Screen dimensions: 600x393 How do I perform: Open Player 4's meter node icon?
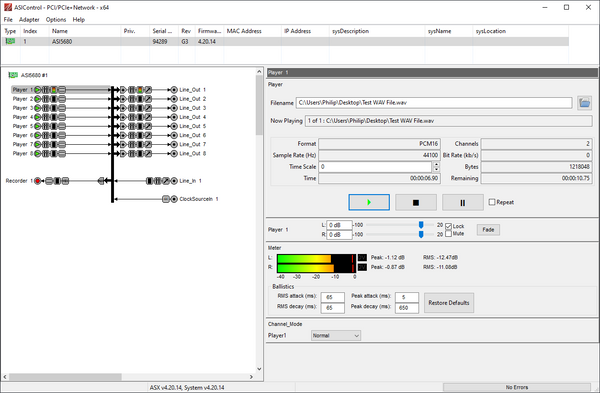coord(54,117)
